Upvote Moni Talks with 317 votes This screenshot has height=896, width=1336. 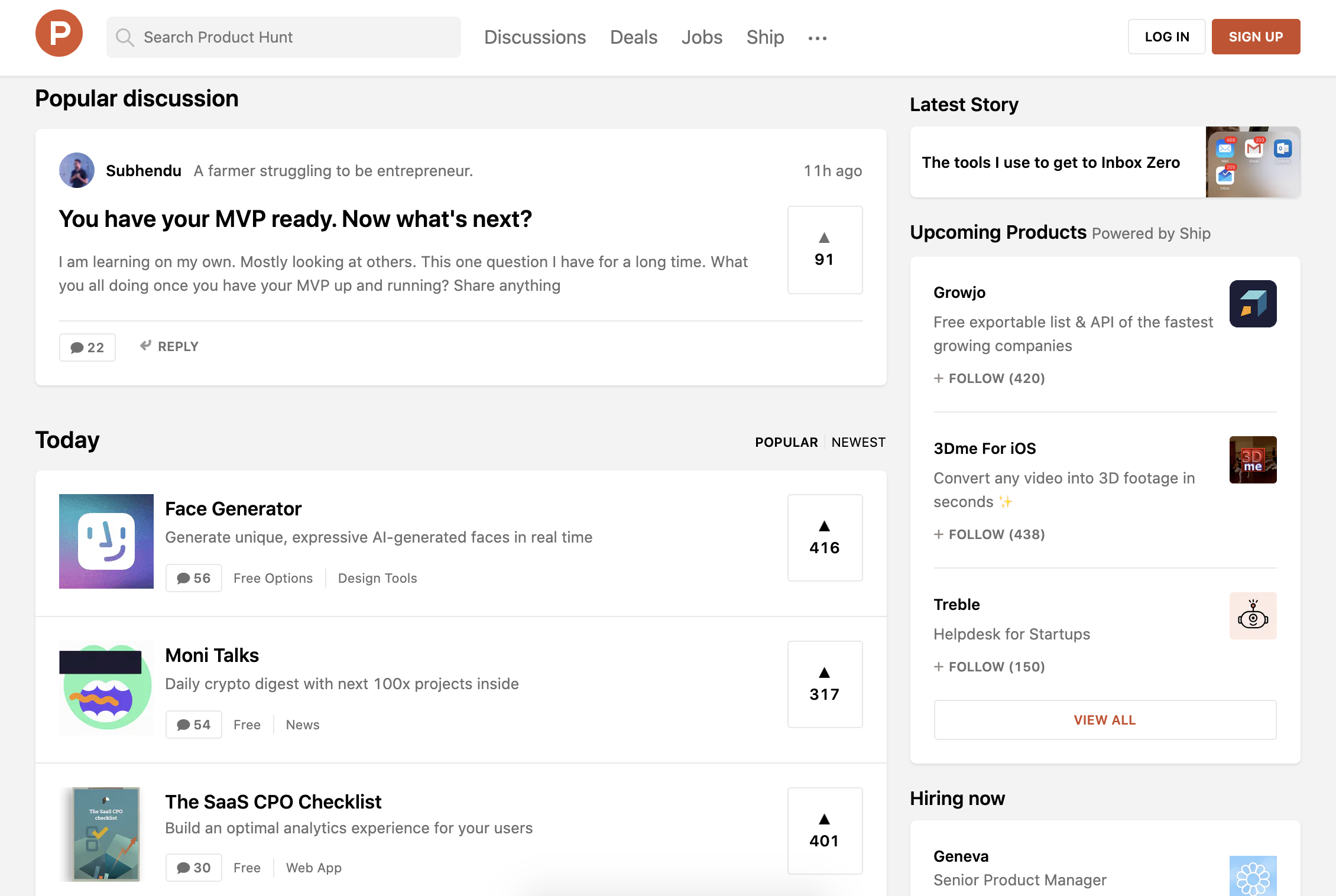(x=825, y=684)
